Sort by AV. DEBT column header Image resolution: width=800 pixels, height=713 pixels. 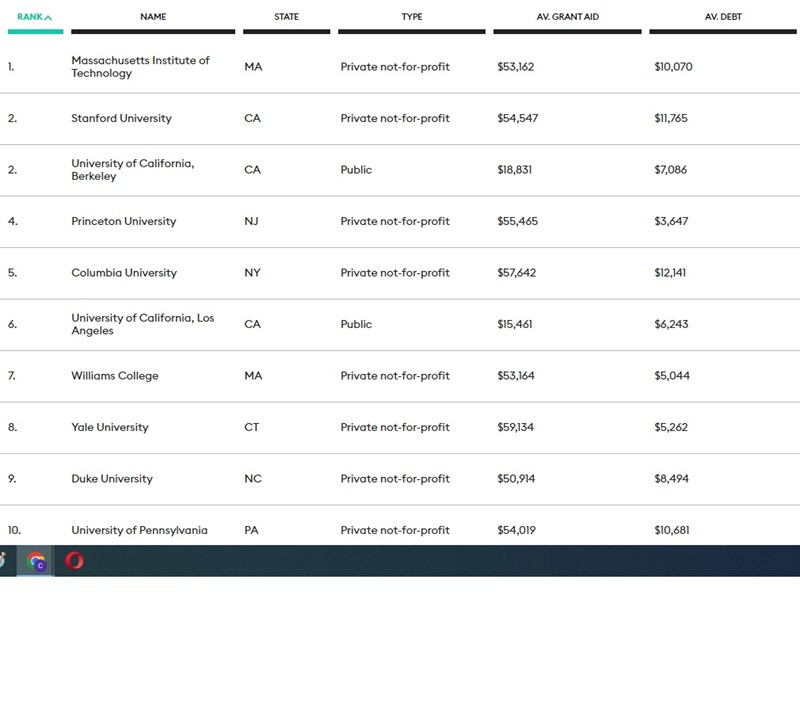(x=723, y=17)
